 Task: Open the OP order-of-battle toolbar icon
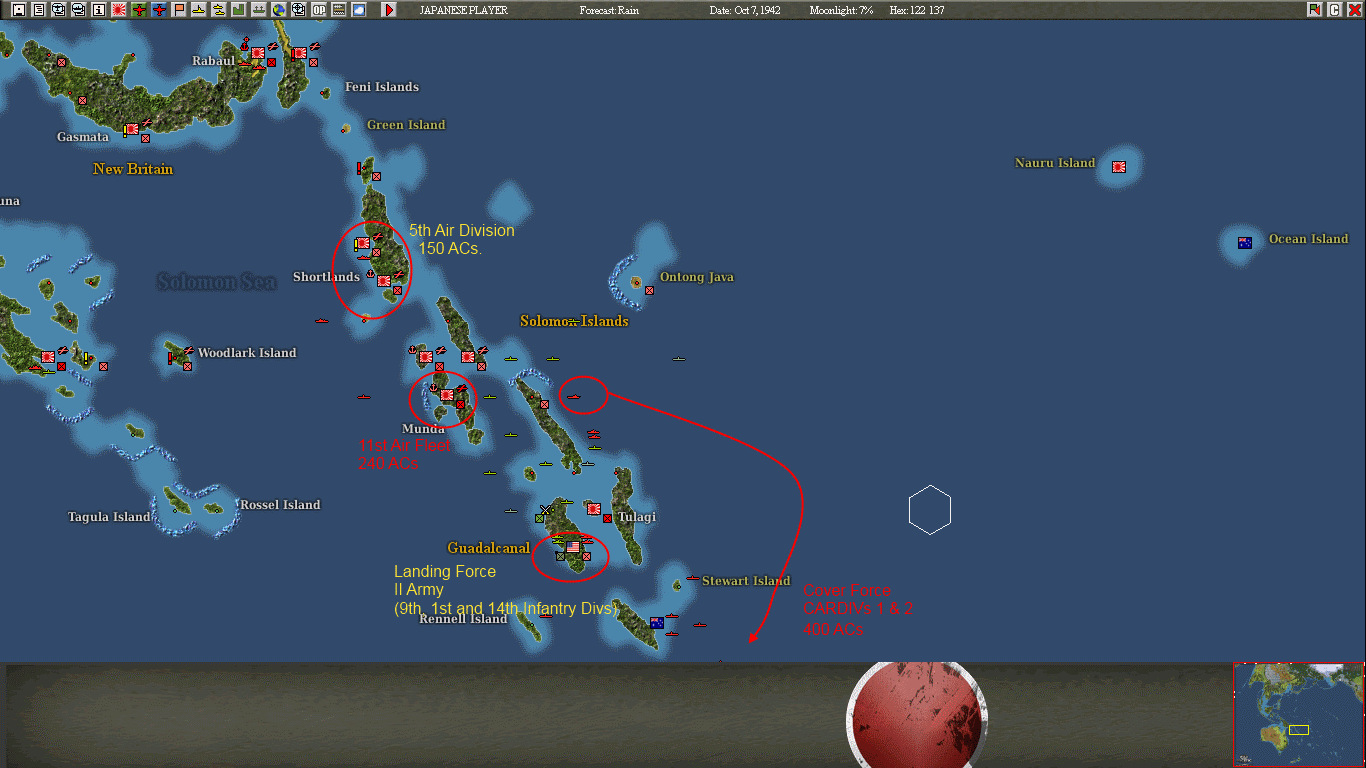[x=319, y=10]
